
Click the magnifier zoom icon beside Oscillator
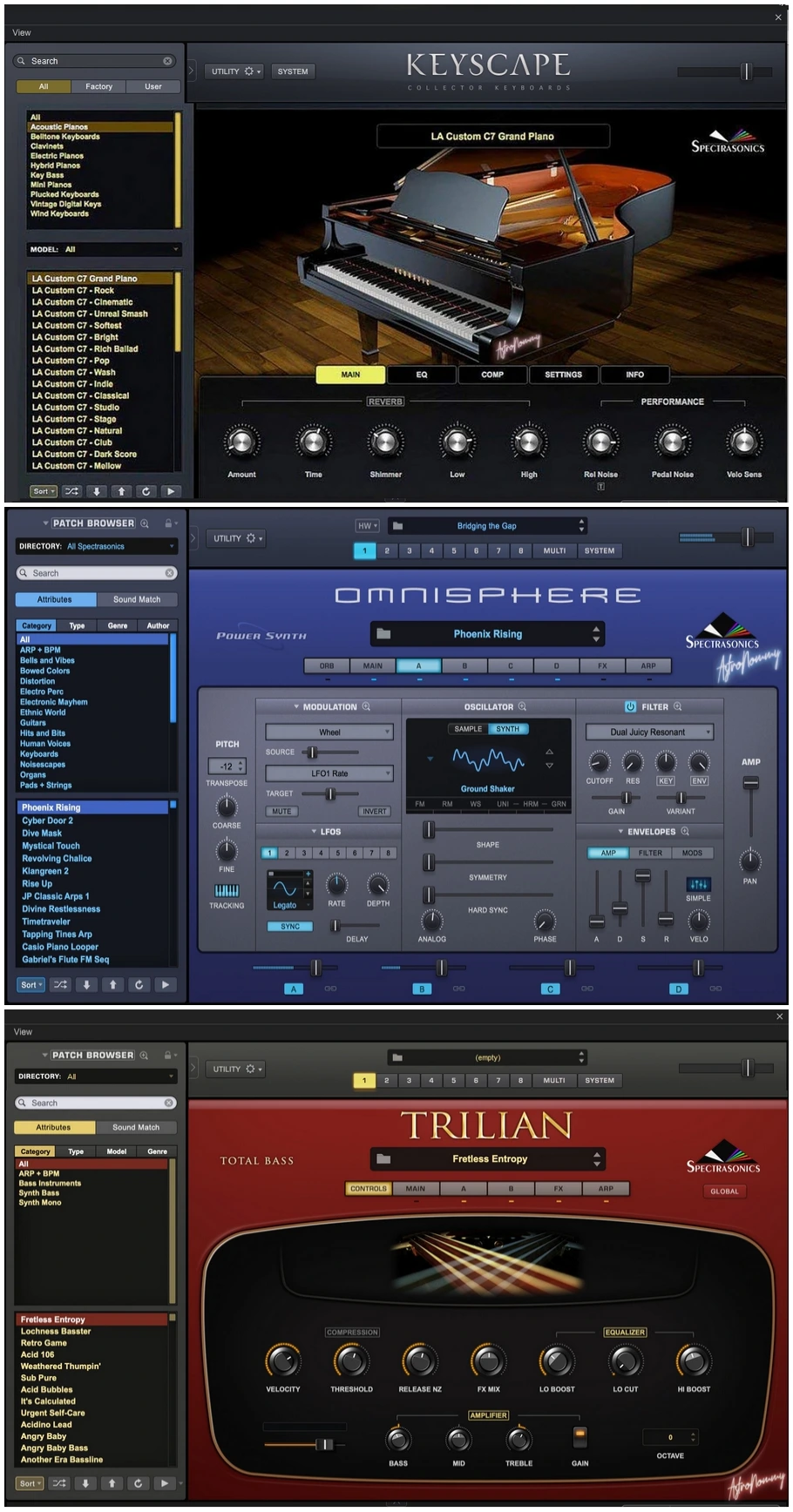(522, 706)
